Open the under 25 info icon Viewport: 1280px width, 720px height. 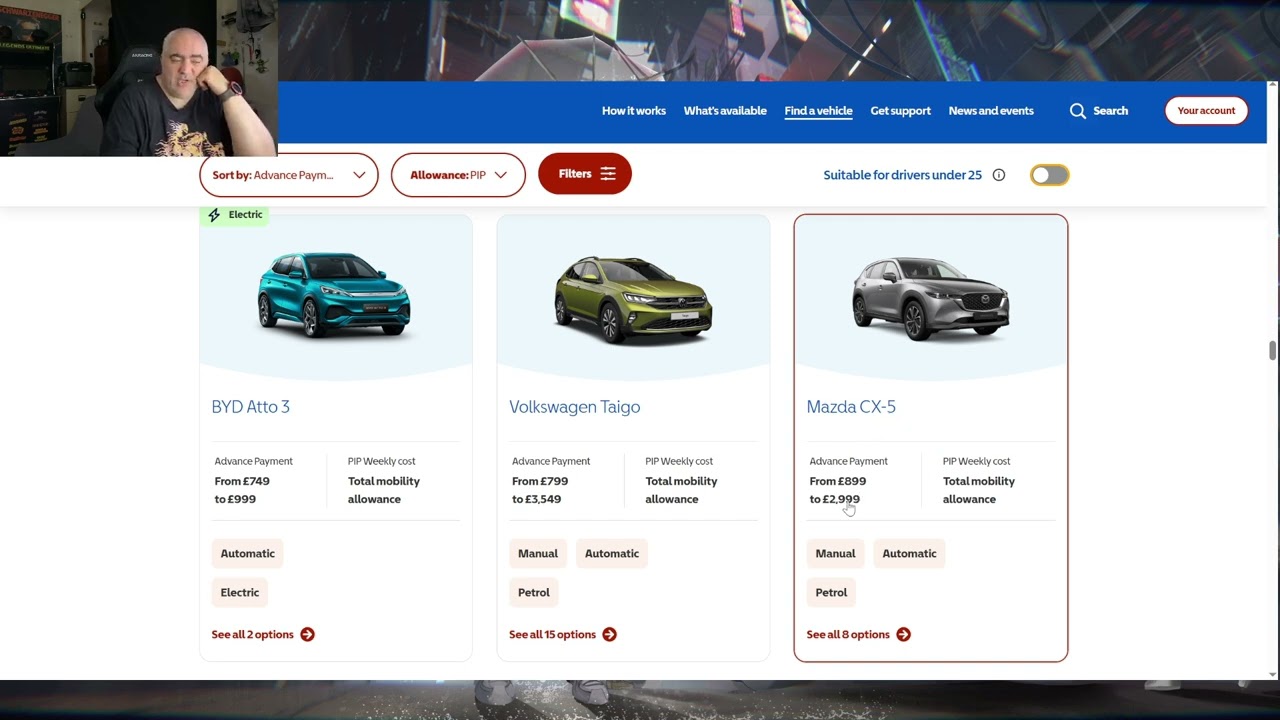pyautogui.click(x=998, y=175)
